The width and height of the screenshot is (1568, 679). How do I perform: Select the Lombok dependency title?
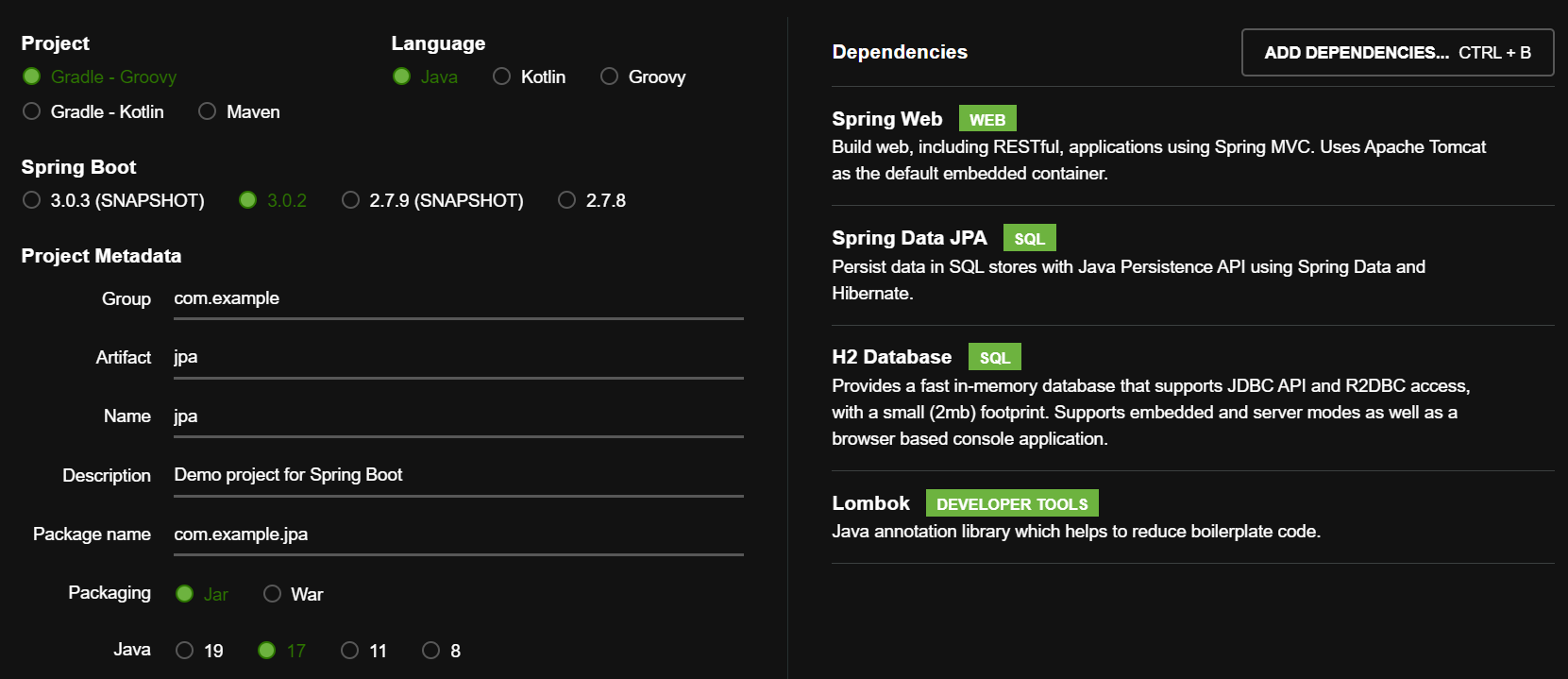coord(870,503)
